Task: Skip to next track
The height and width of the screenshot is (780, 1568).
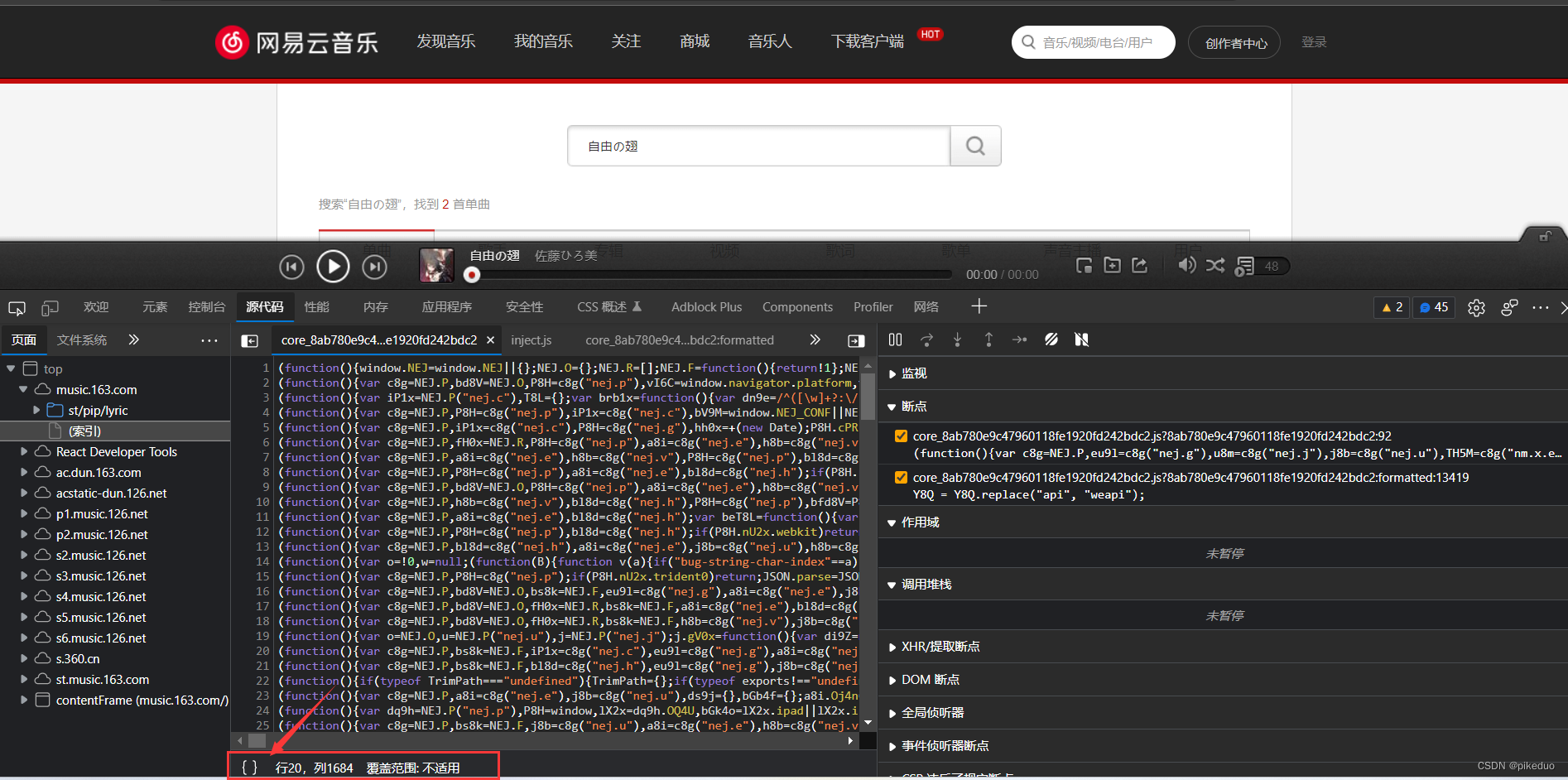Action: 375,267
